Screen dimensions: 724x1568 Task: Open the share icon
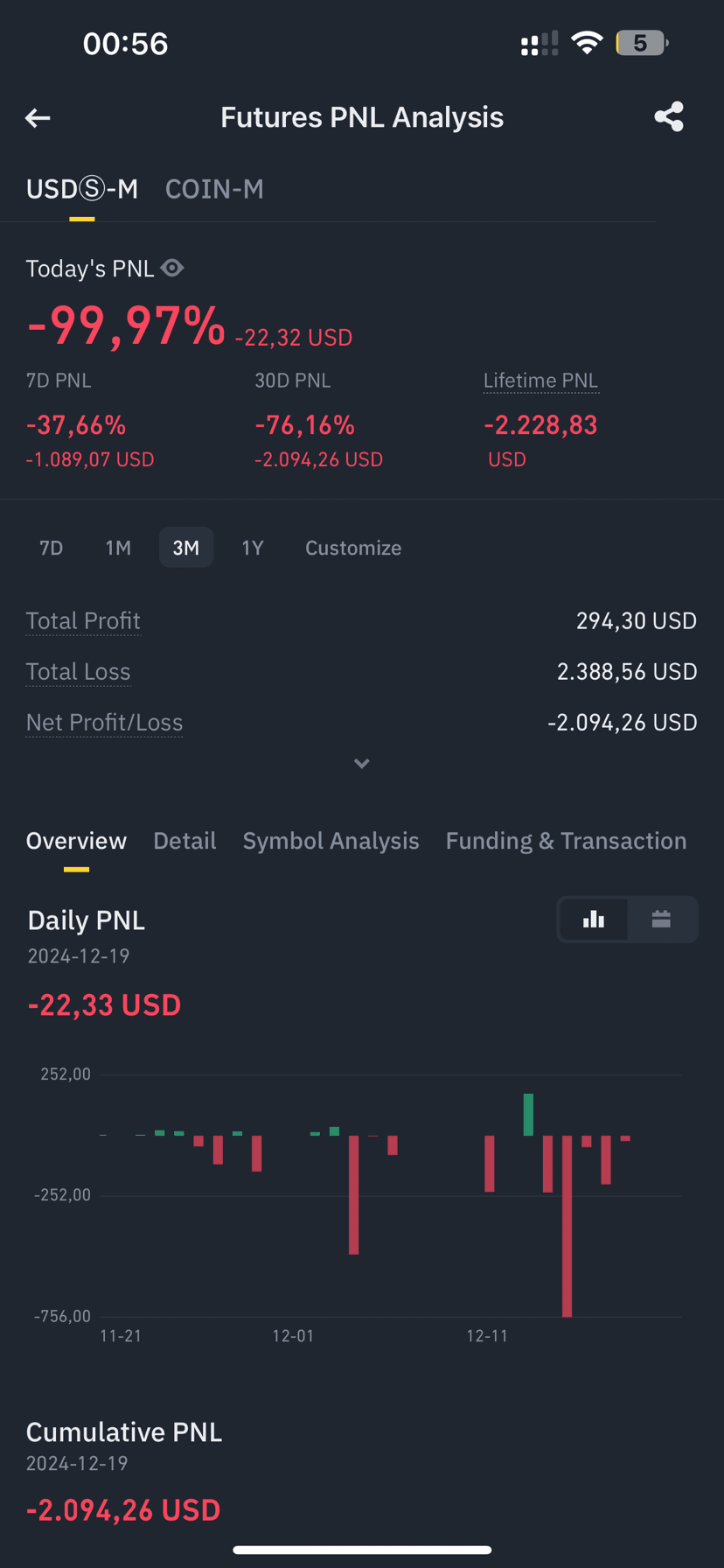pos(669,116)
